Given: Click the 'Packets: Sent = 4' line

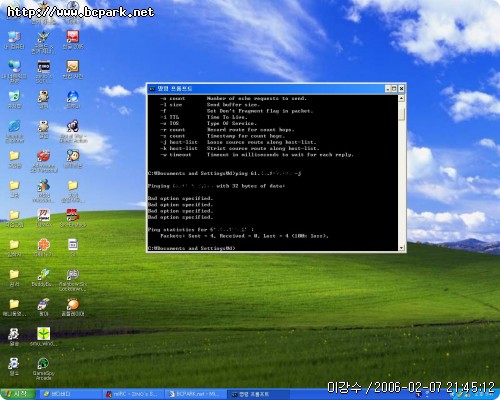Looking at the screenshot, I should (244, 236).
